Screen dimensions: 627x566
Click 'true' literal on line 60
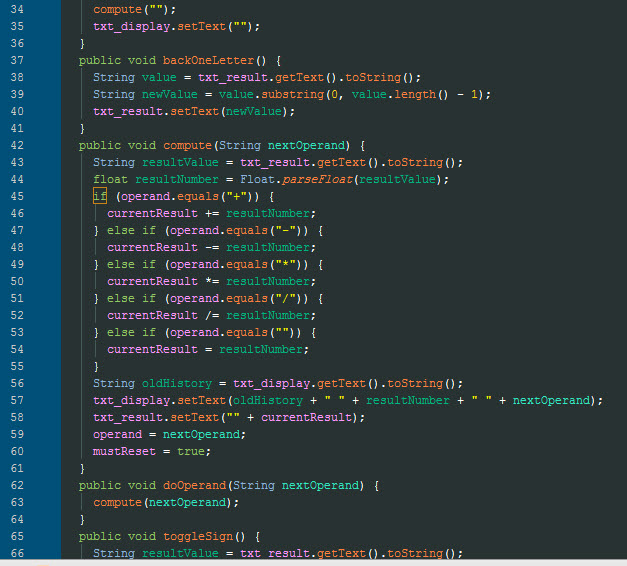191,451
